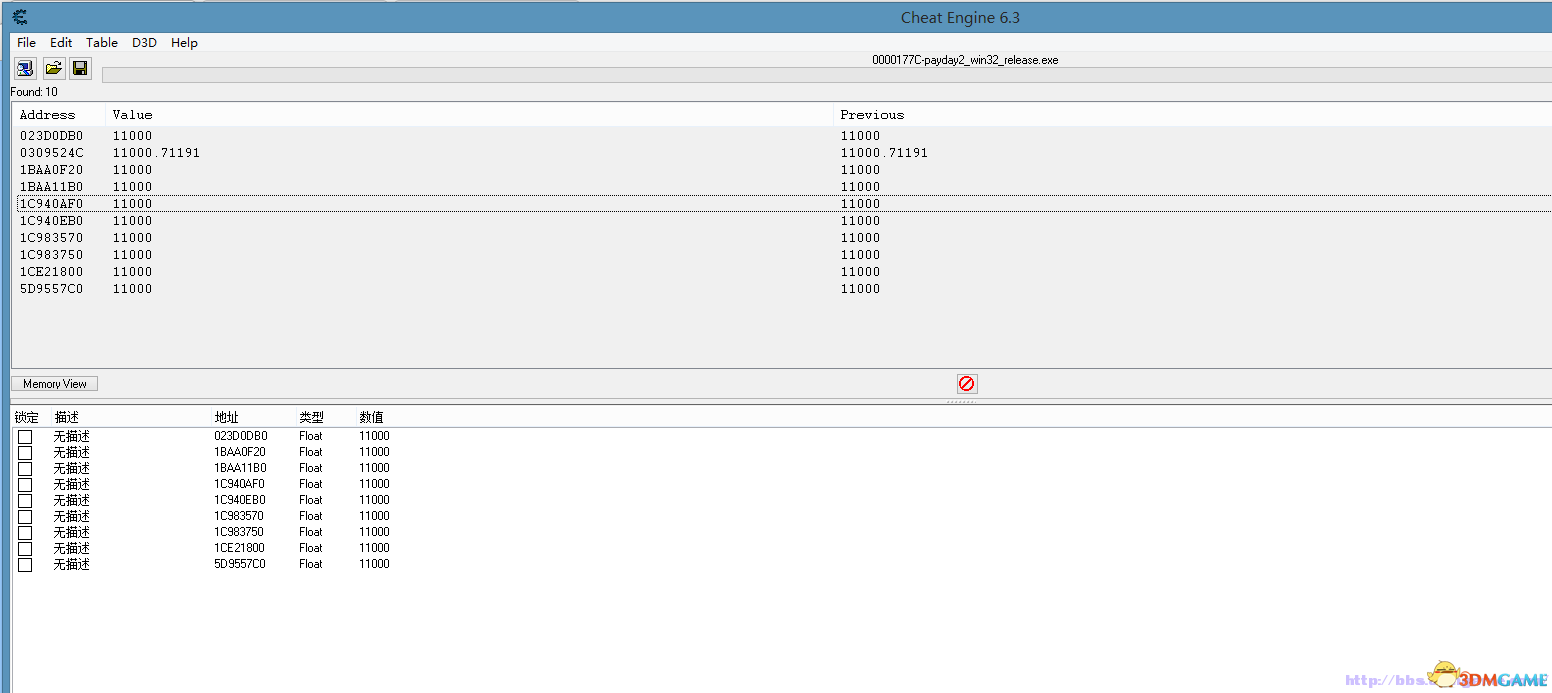The height and width of the screenshot is (693, 1552).
Task: Enable the freeze checkbox for table address 1BAA0F20
Action: 25,453
